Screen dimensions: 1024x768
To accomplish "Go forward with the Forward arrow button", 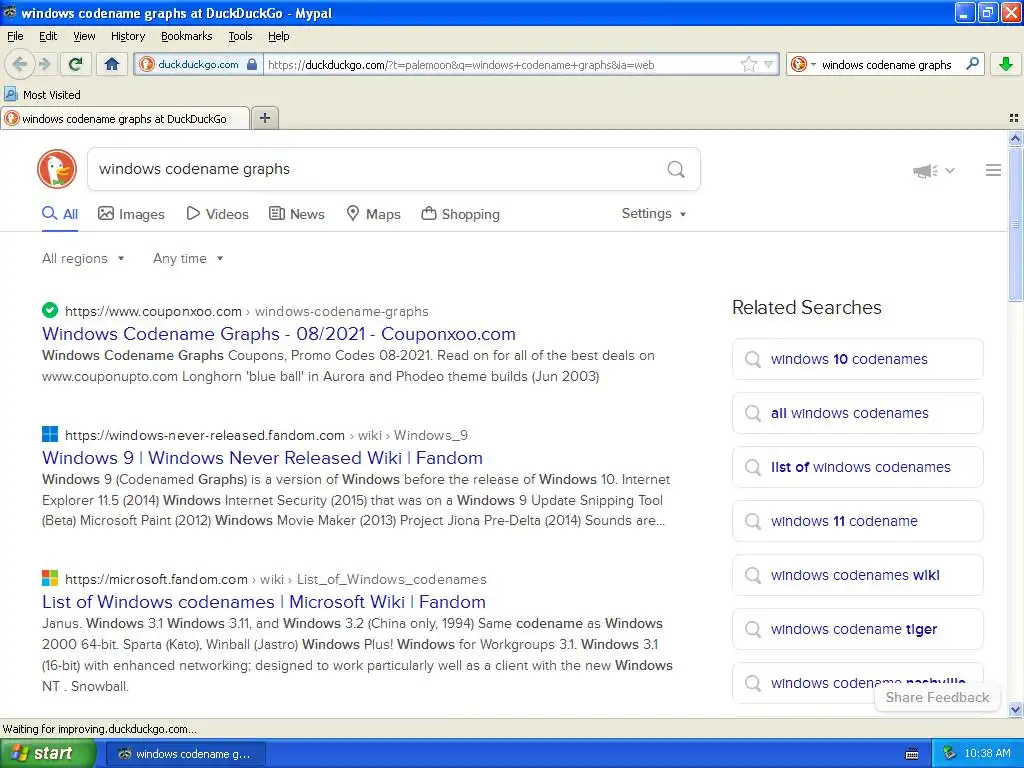I will [x=44, y=64].
